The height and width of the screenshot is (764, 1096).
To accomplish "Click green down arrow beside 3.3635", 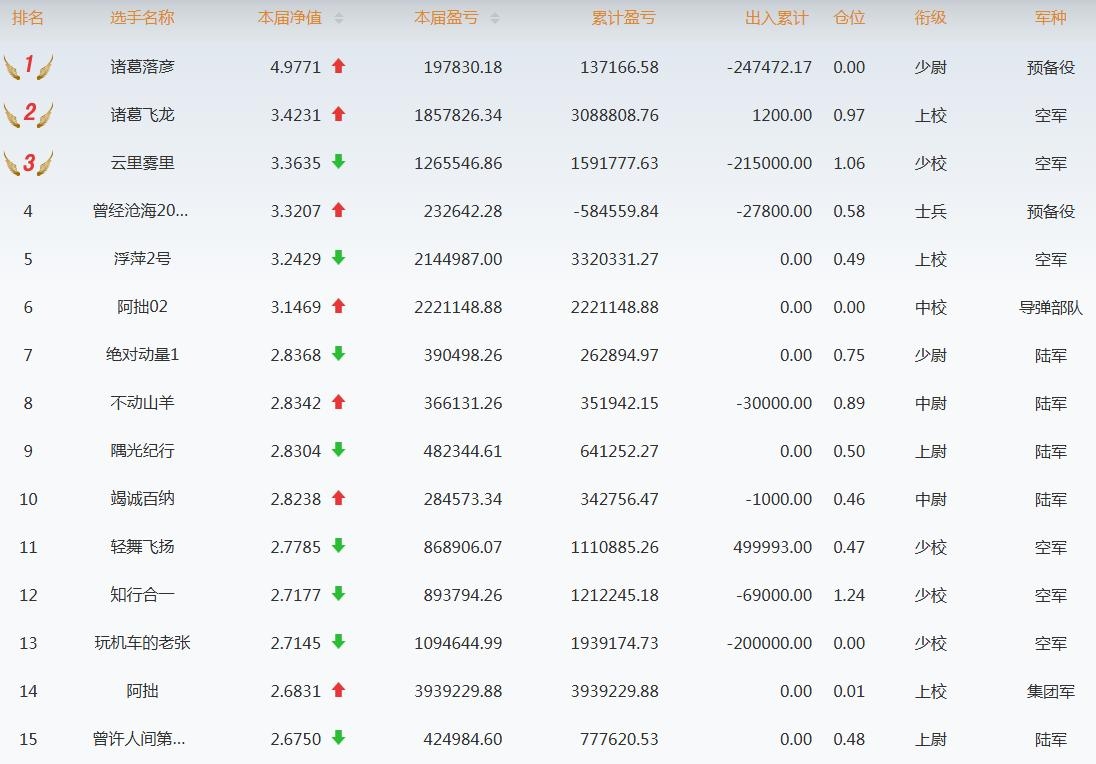I will click(338, 162).
